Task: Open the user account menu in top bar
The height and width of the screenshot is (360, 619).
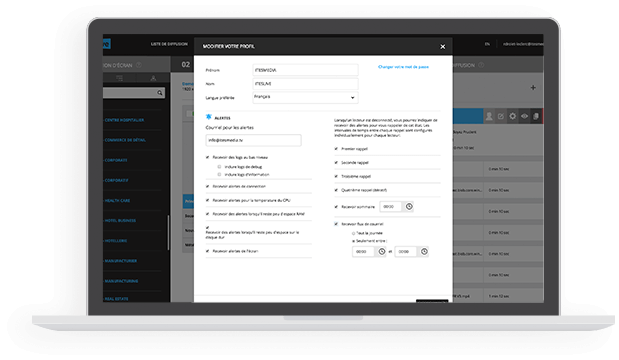Action: pyautogui.click(x=523, y=44)
